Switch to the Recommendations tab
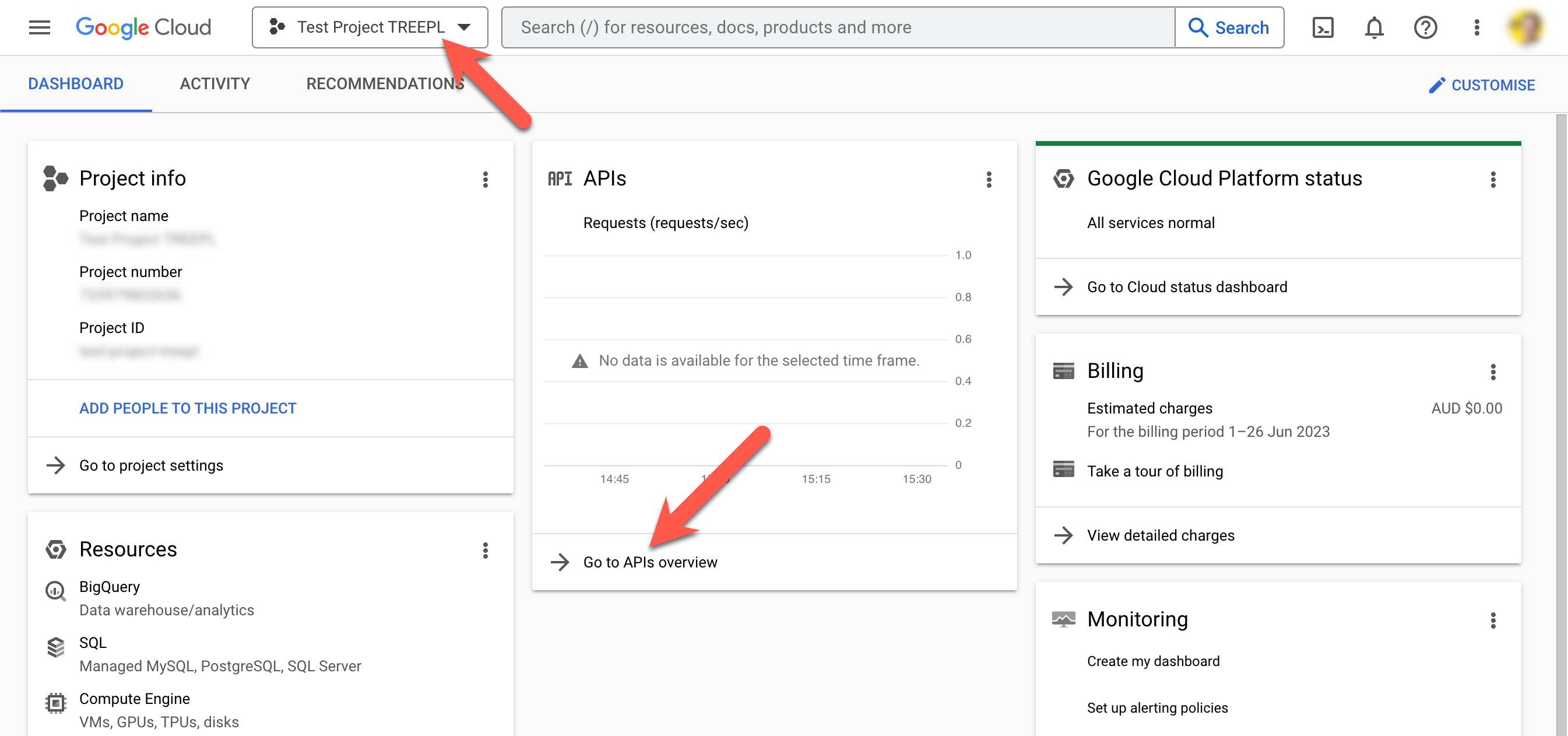This screenshot has width=1568, height=736. pyautogui.click(x=385, y=84)
